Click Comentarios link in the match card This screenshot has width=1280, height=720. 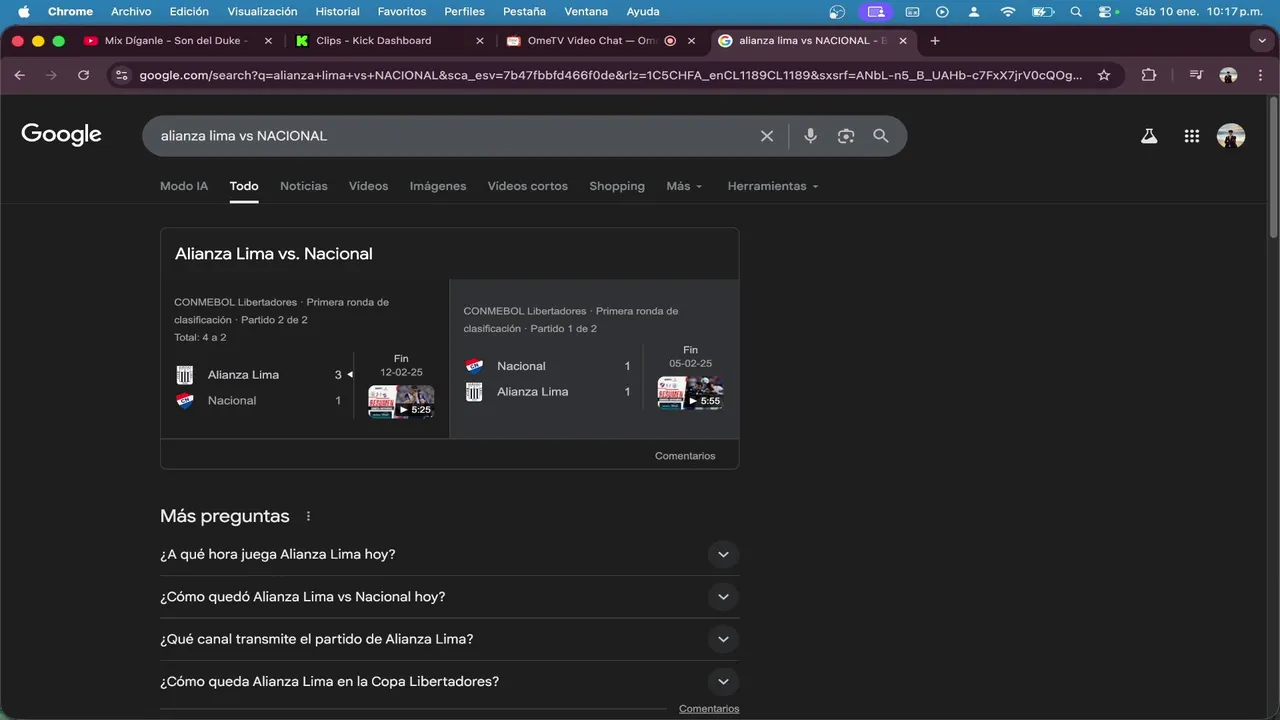[685, 456]
